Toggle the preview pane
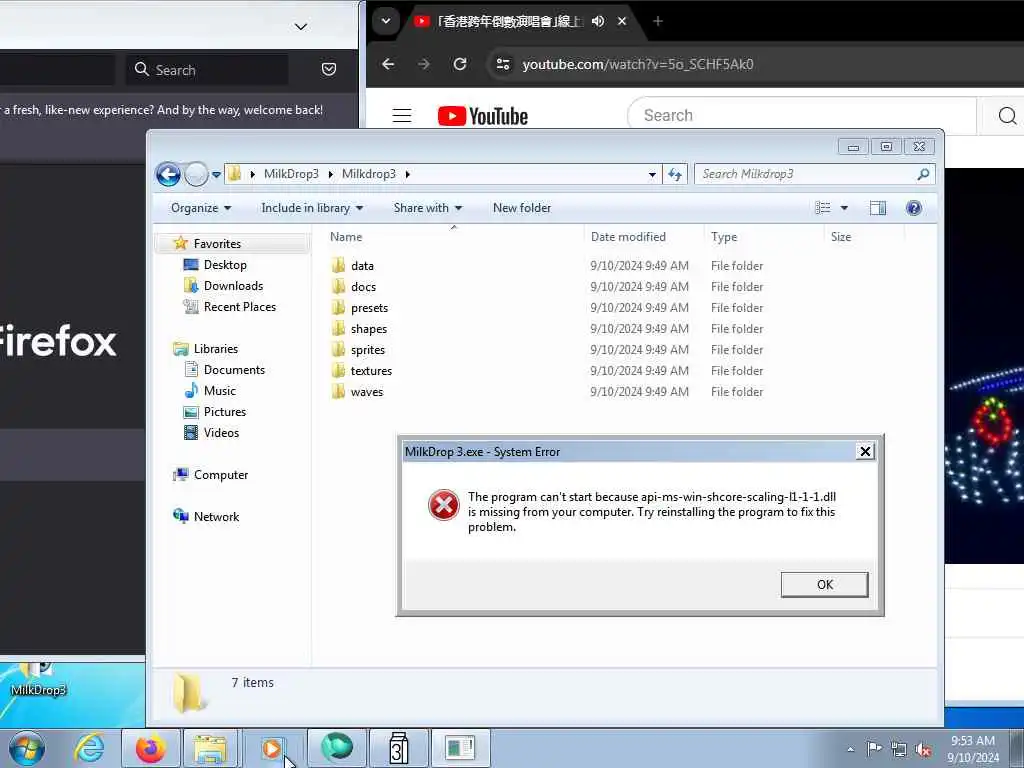The image size is (1024, 768). [878, 208]
